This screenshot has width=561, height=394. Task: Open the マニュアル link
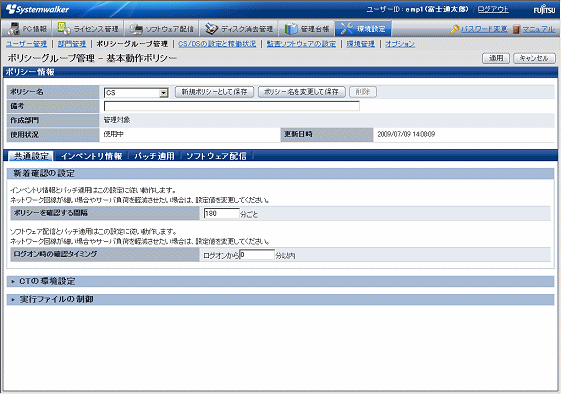coord(538,29)
